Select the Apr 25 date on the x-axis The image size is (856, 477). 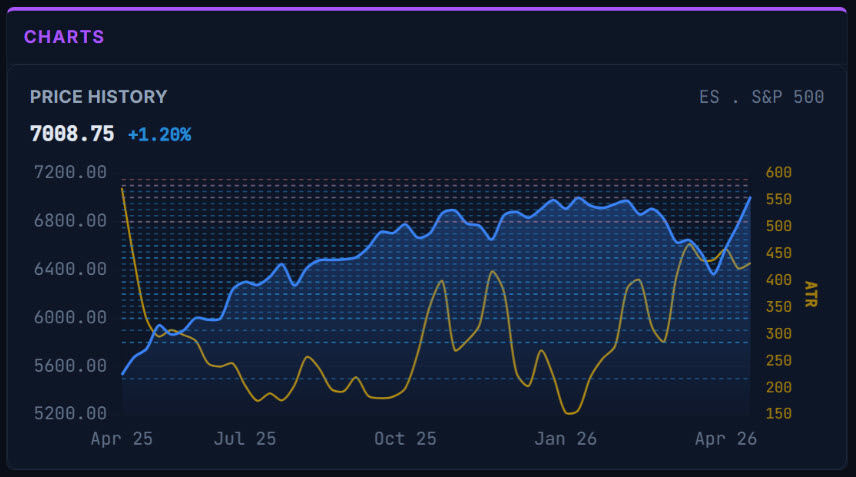121,438
